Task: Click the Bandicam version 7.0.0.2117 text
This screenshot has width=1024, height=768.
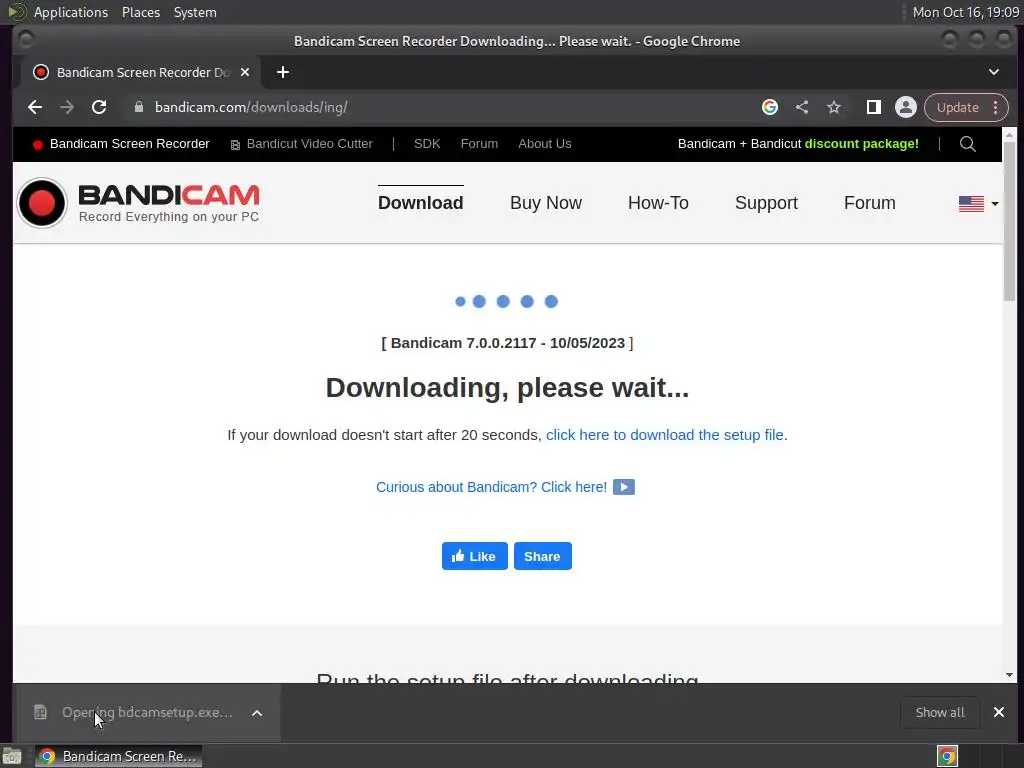Action: (507, 343)
